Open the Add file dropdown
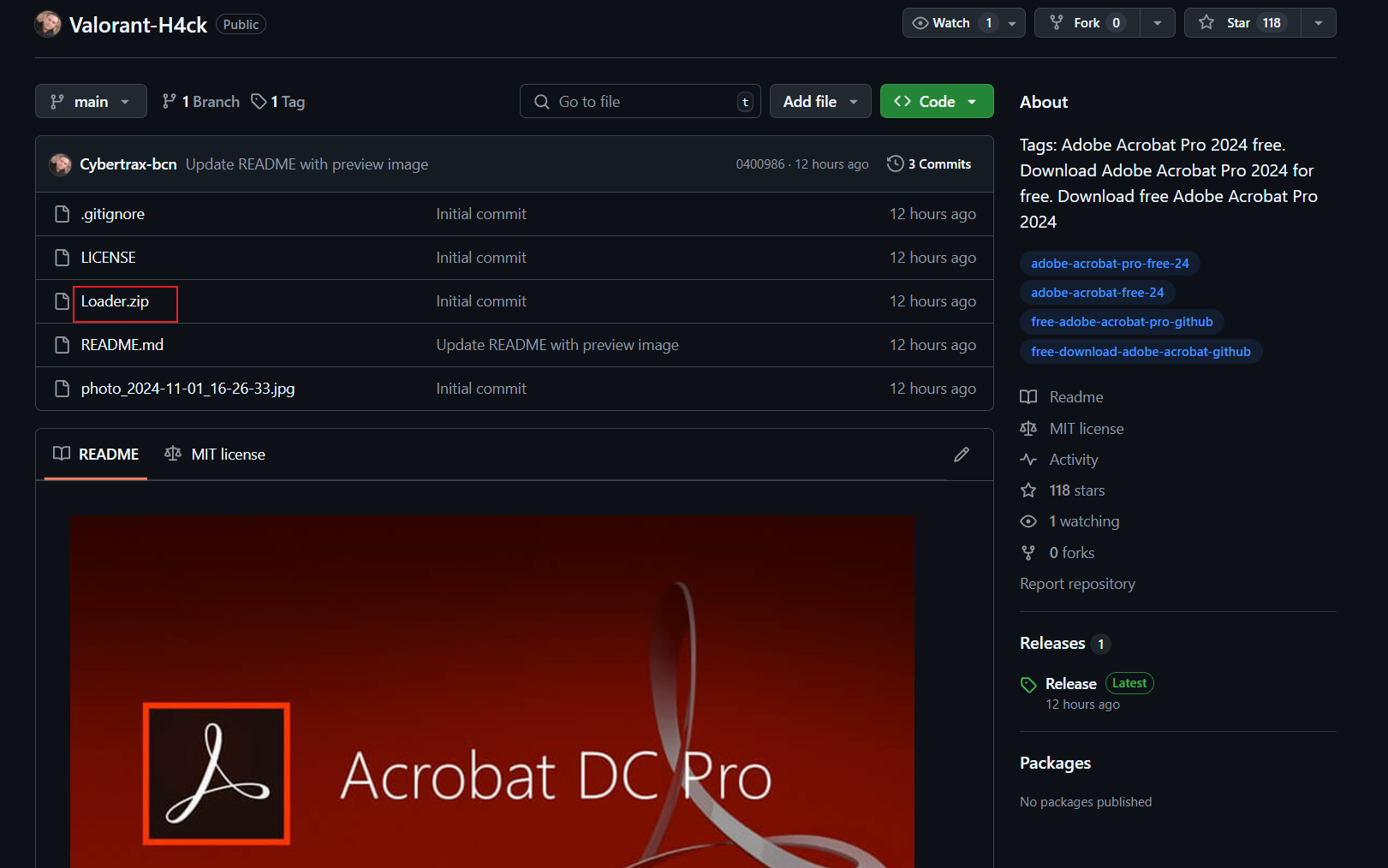The image size is (1388, 868). pos(820,101)
